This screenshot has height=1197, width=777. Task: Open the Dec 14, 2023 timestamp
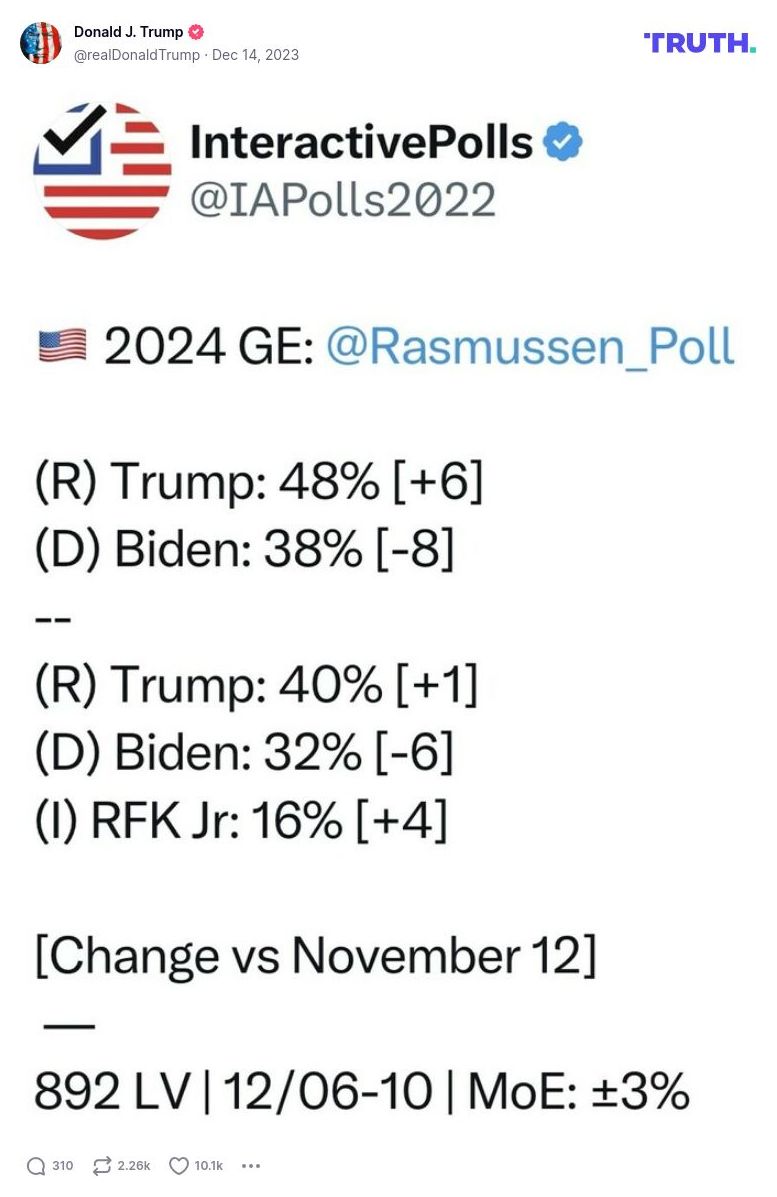[257, 56]
